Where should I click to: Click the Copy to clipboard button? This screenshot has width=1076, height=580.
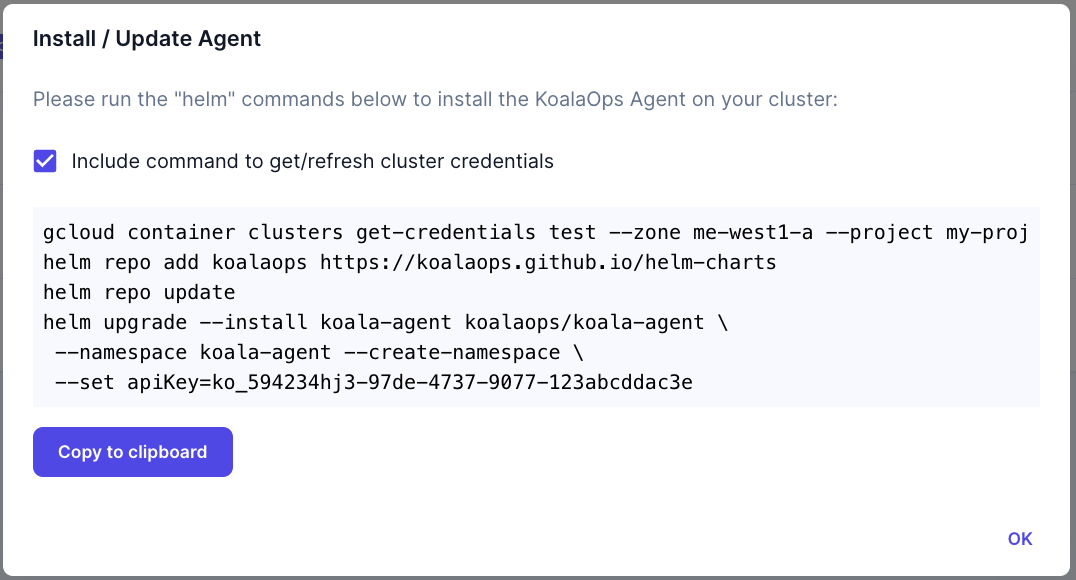133,452
